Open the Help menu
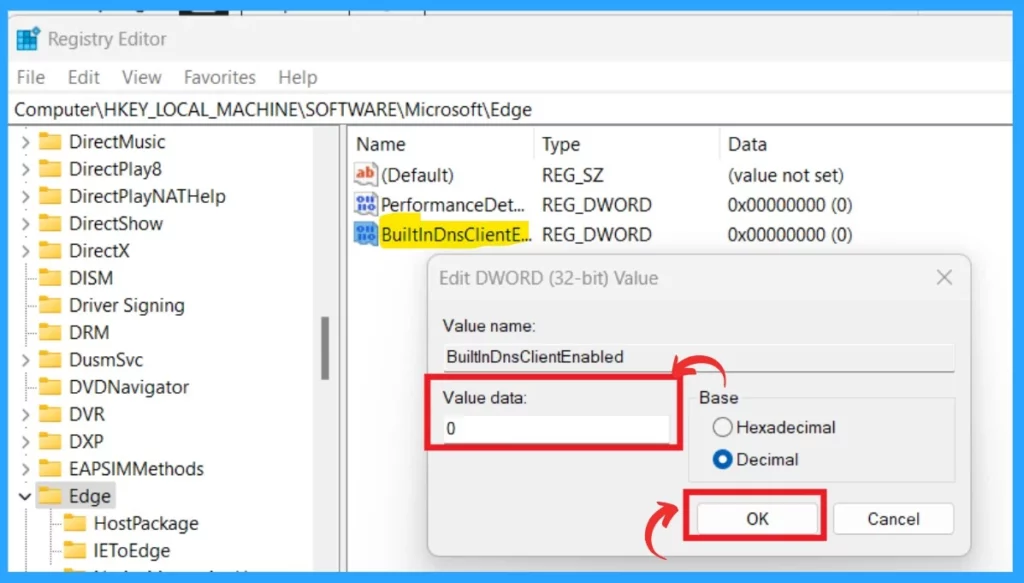The width and height of the screenshot is (1024, 583). [x=298, y=77]
